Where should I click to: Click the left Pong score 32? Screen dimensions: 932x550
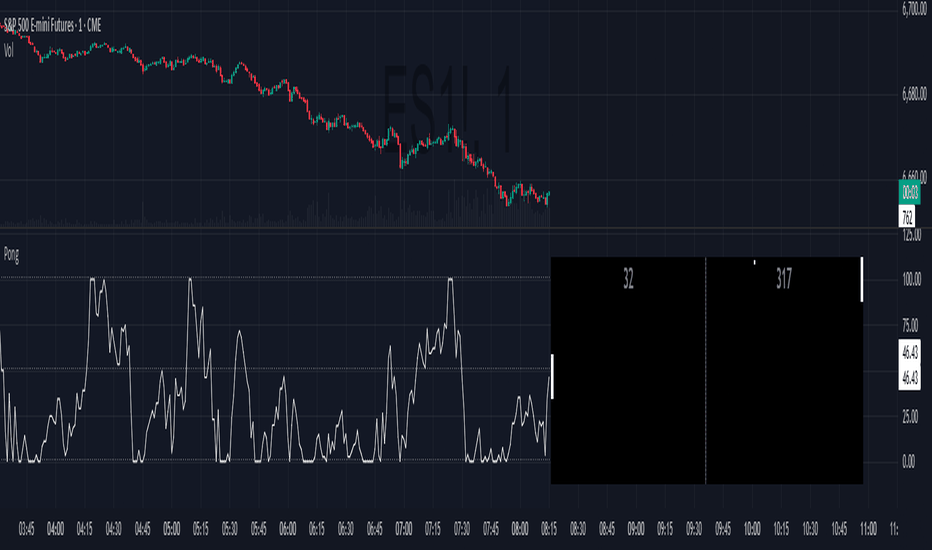pos(628,280)
